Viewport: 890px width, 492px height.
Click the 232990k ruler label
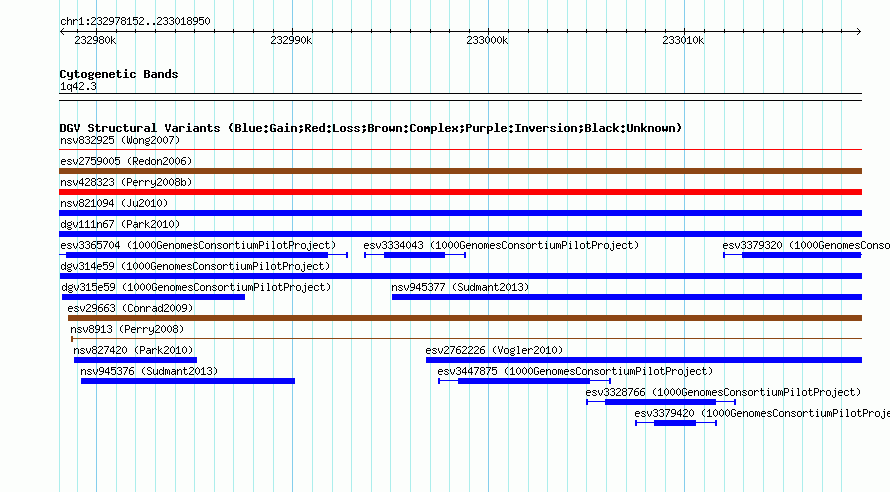291,40
